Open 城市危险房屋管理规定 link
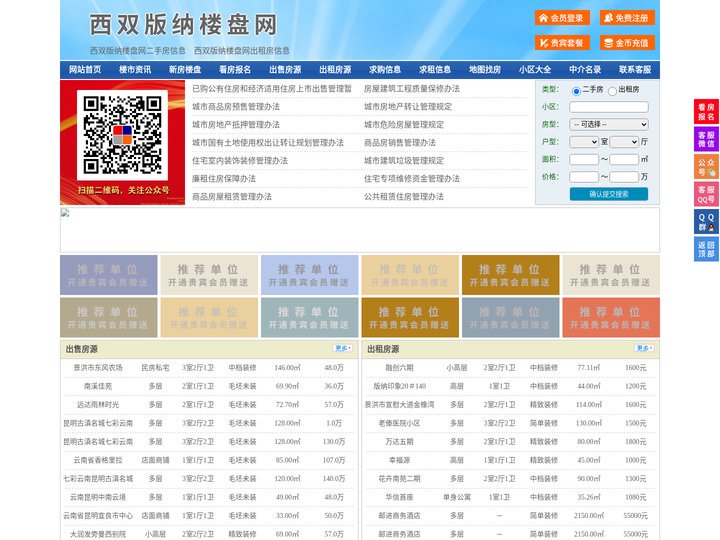Screen dimensions: 720x540 pos(404,124)
